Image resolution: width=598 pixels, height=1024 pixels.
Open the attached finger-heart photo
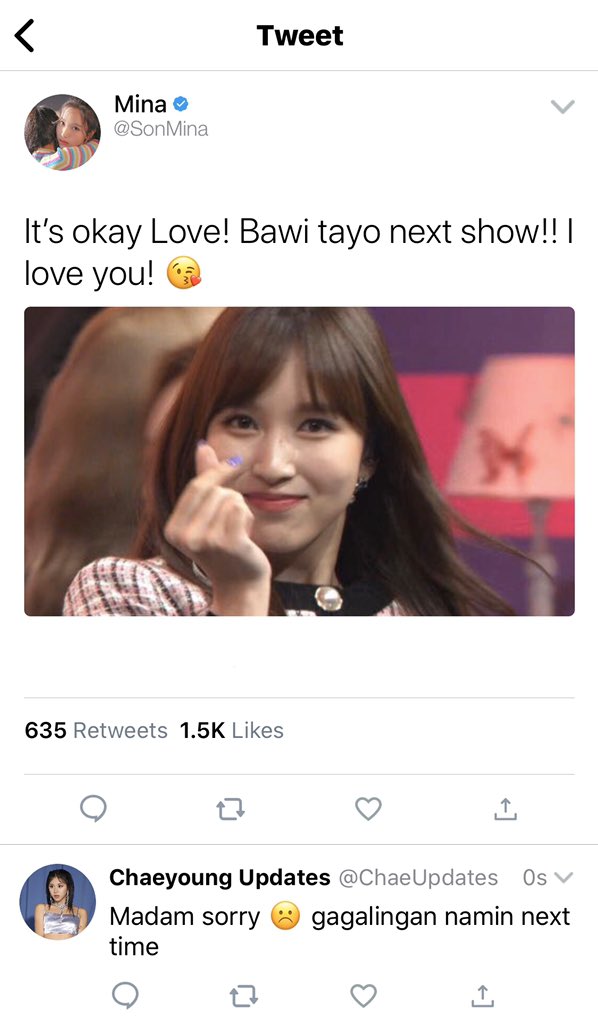tap(300, 461)
